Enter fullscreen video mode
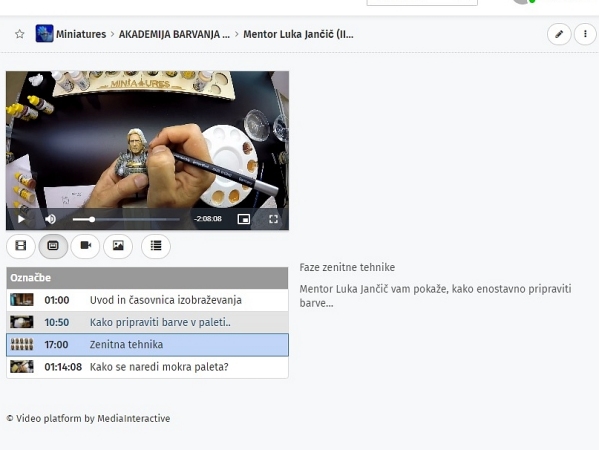 pos(273,219)
